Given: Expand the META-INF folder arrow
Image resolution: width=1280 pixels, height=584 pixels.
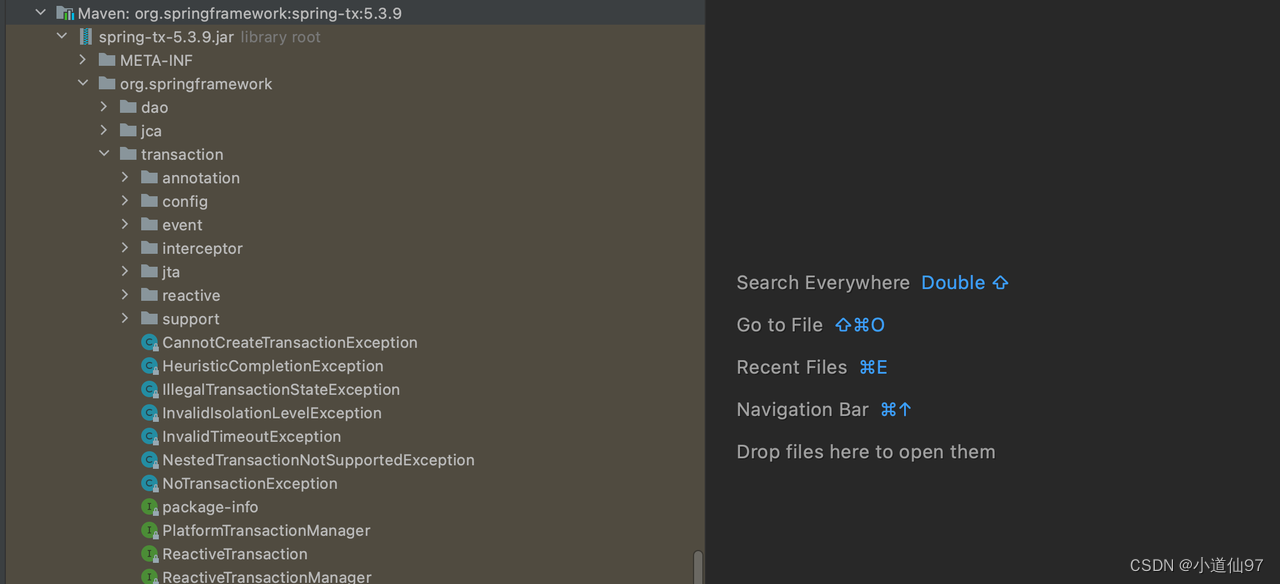Looking at the screenshot, I should coord(83,60).
